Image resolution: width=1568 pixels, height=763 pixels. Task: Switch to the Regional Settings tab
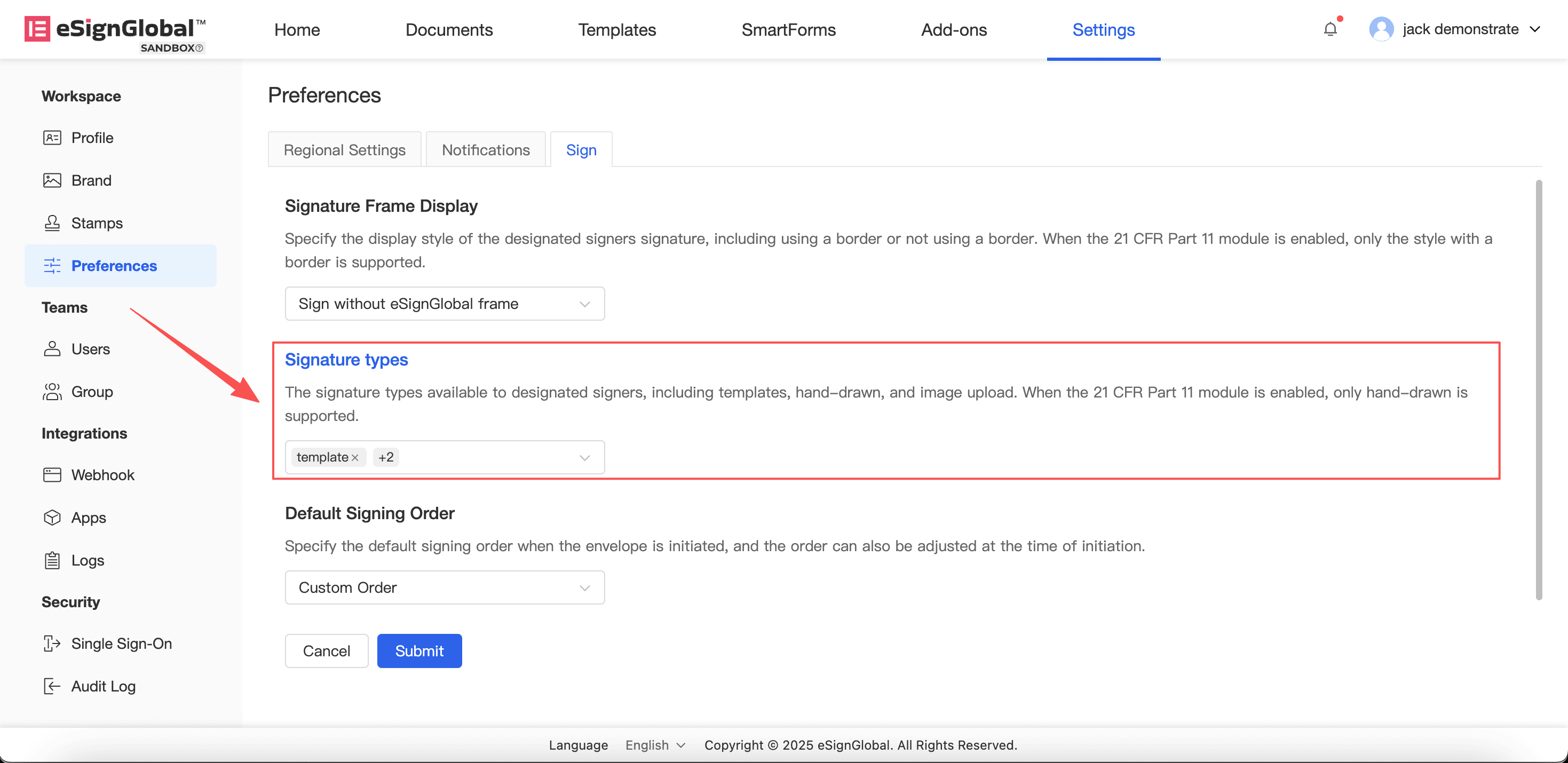coord(345,150)
